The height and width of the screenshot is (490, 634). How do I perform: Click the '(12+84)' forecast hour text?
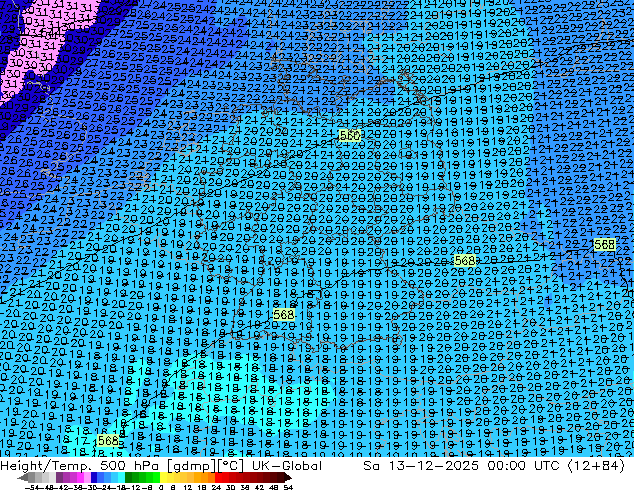coord(596,466)
